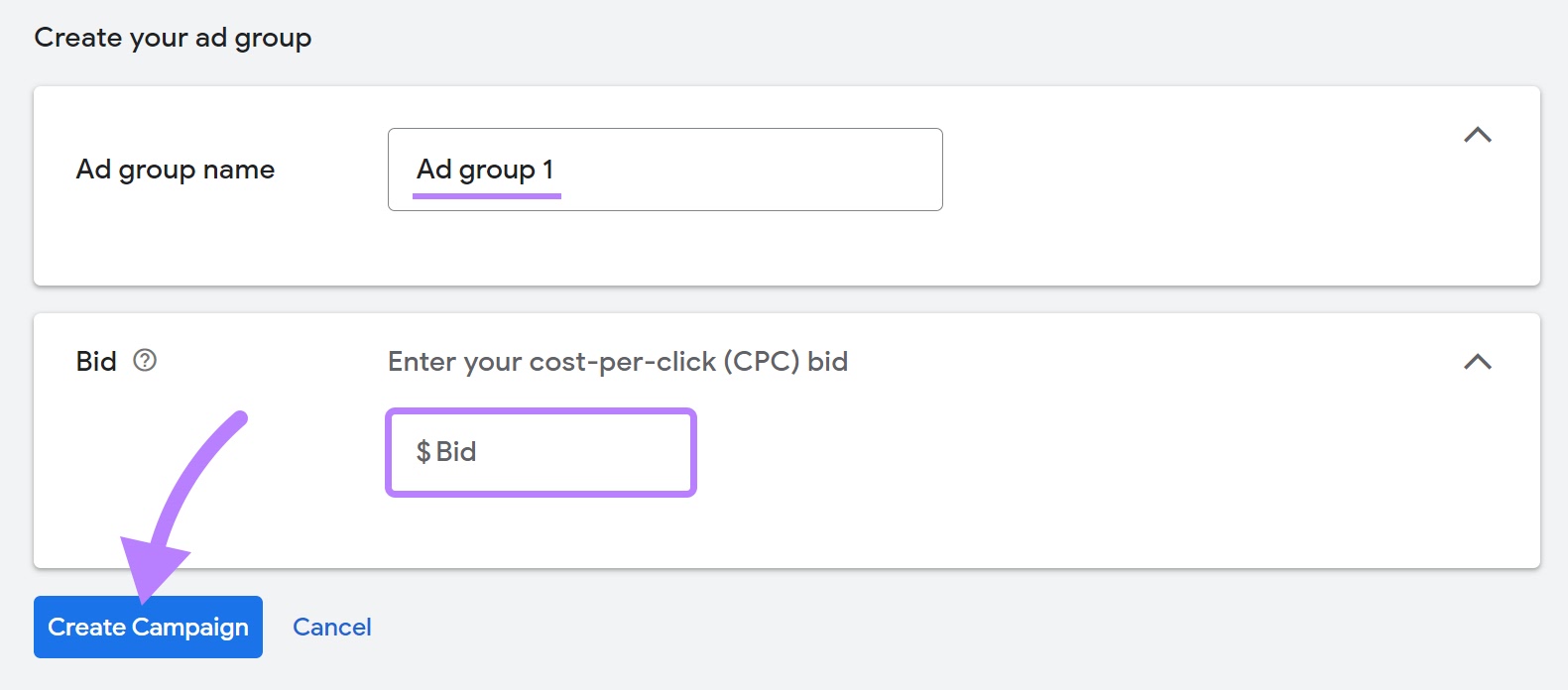
Task: Click Create Campaign
Action: pos(147,627)
